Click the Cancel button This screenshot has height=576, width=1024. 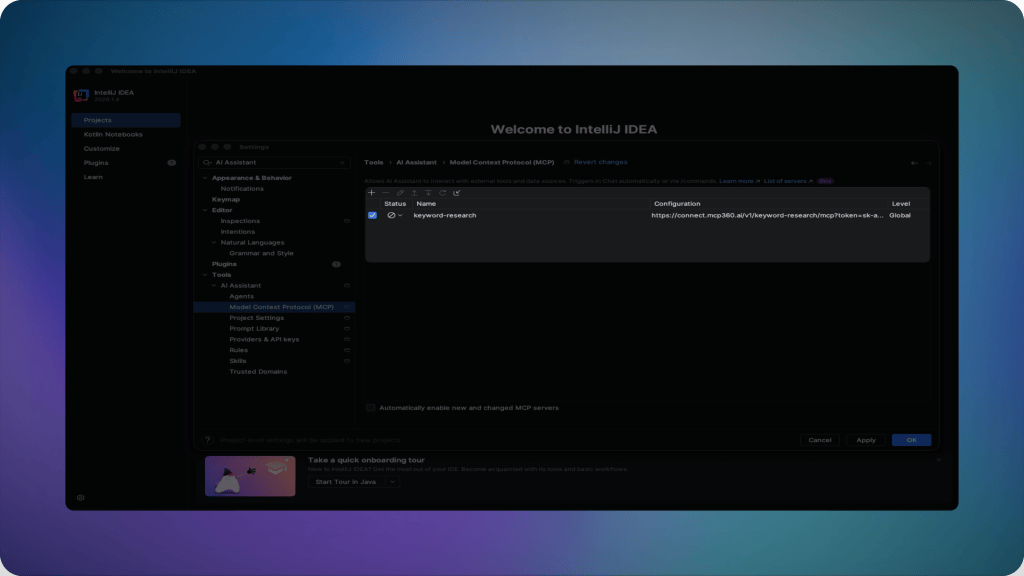(x=820, y=440)
